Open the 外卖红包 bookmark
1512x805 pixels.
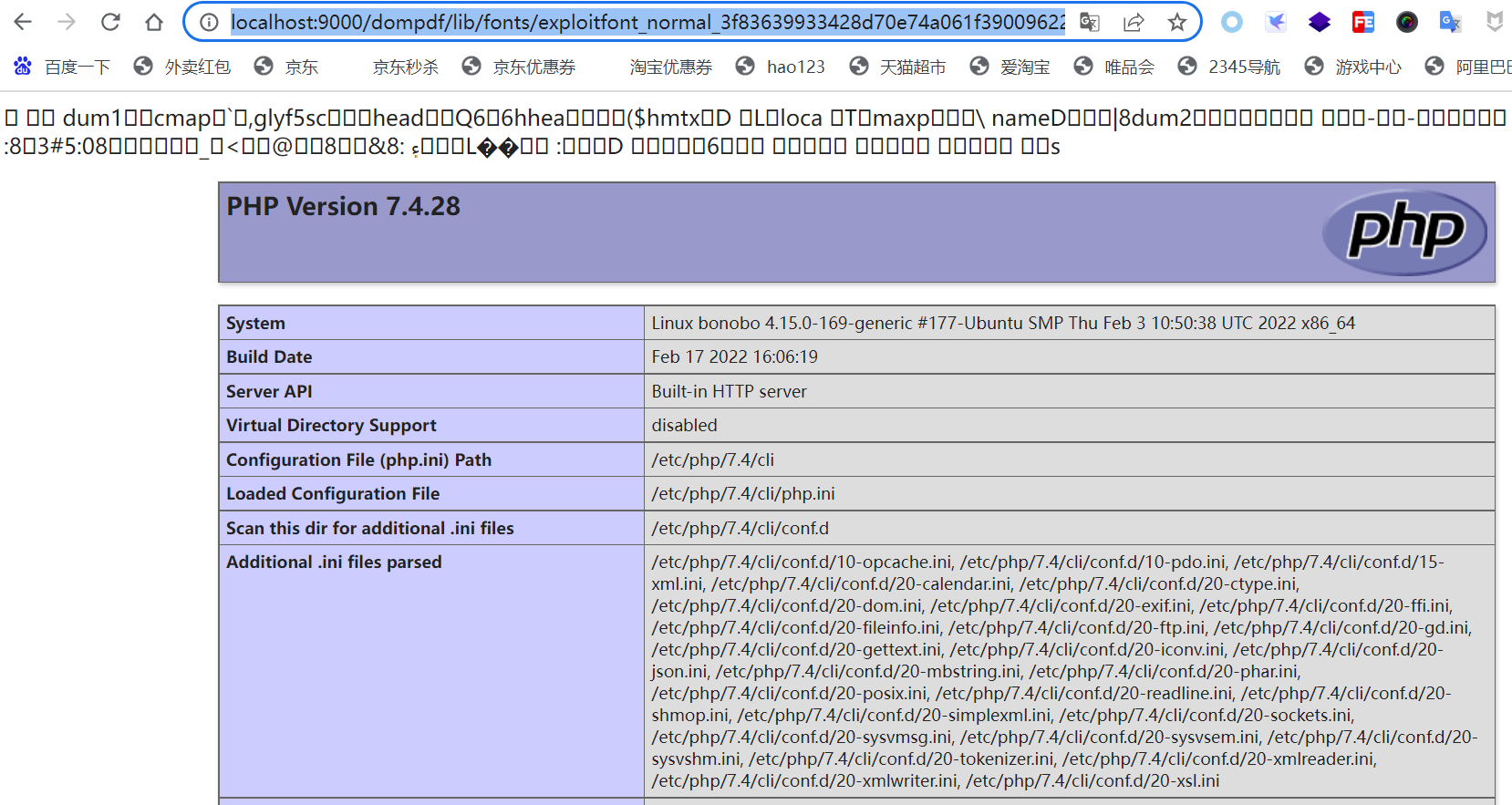coord(181,67)
